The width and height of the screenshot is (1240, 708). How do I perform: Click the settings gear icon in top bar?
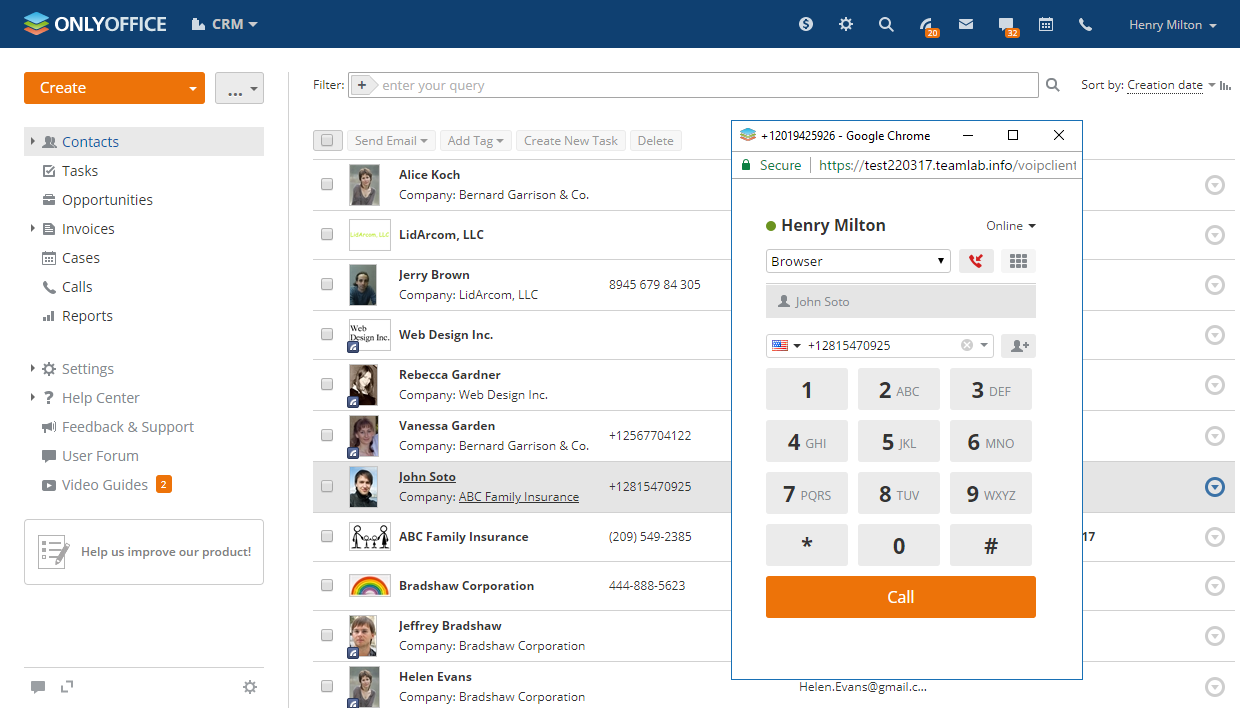(846, 23)
